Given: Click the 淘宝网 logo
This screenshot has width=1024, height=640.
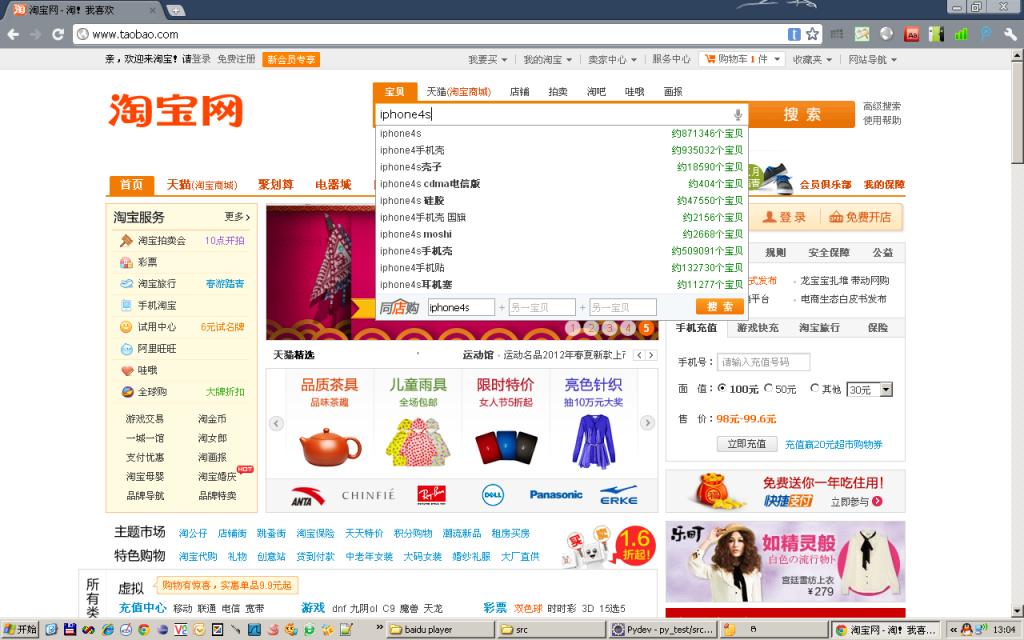Looking at the screenshot, I should 176,110.
